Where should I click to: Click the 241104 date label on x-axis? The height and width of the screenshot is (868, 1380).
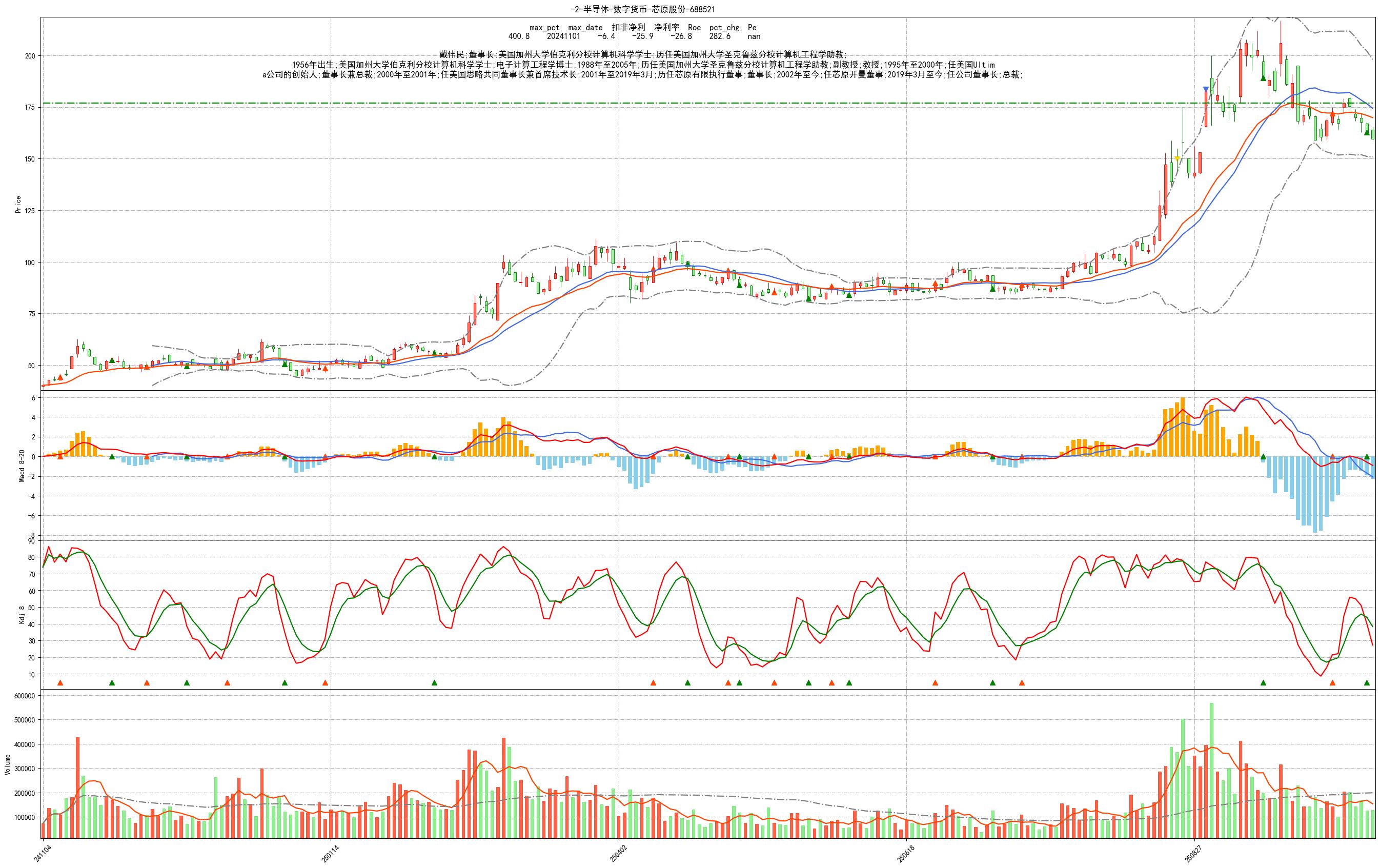point(42,853)
